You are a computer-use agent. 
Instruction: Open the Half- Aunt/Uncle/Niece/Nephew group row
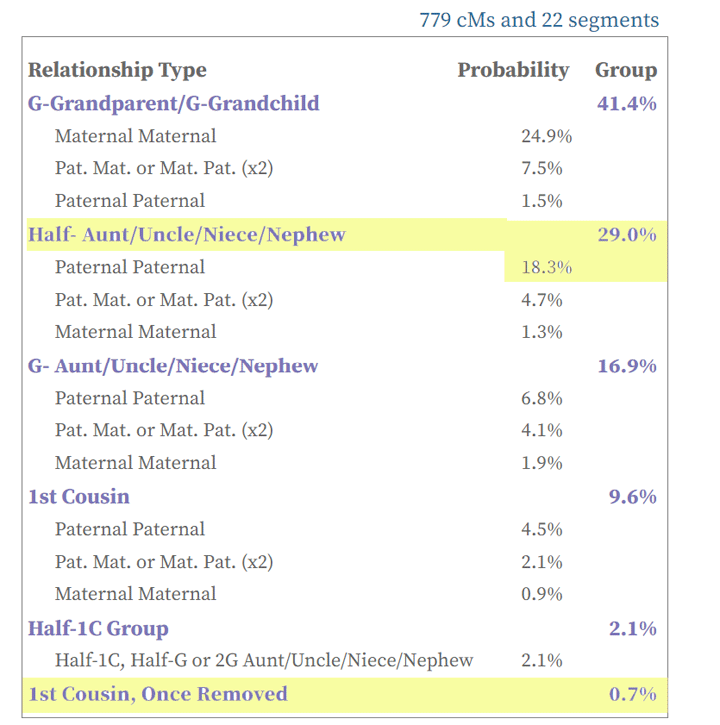click(347, 235)
